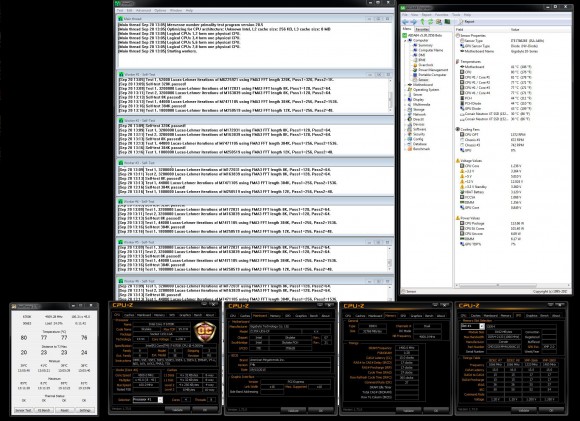Click the AIDA64 green up-level arrow

click(422, 22)
